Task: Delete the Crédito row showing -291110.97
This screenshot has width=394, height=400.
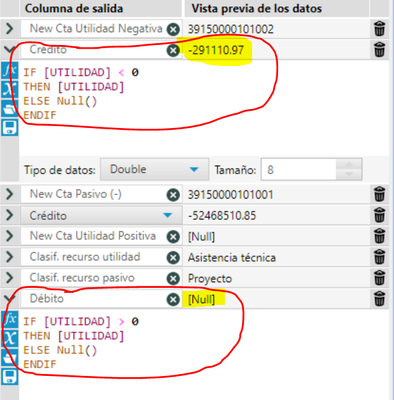Action: coord(379,49)
